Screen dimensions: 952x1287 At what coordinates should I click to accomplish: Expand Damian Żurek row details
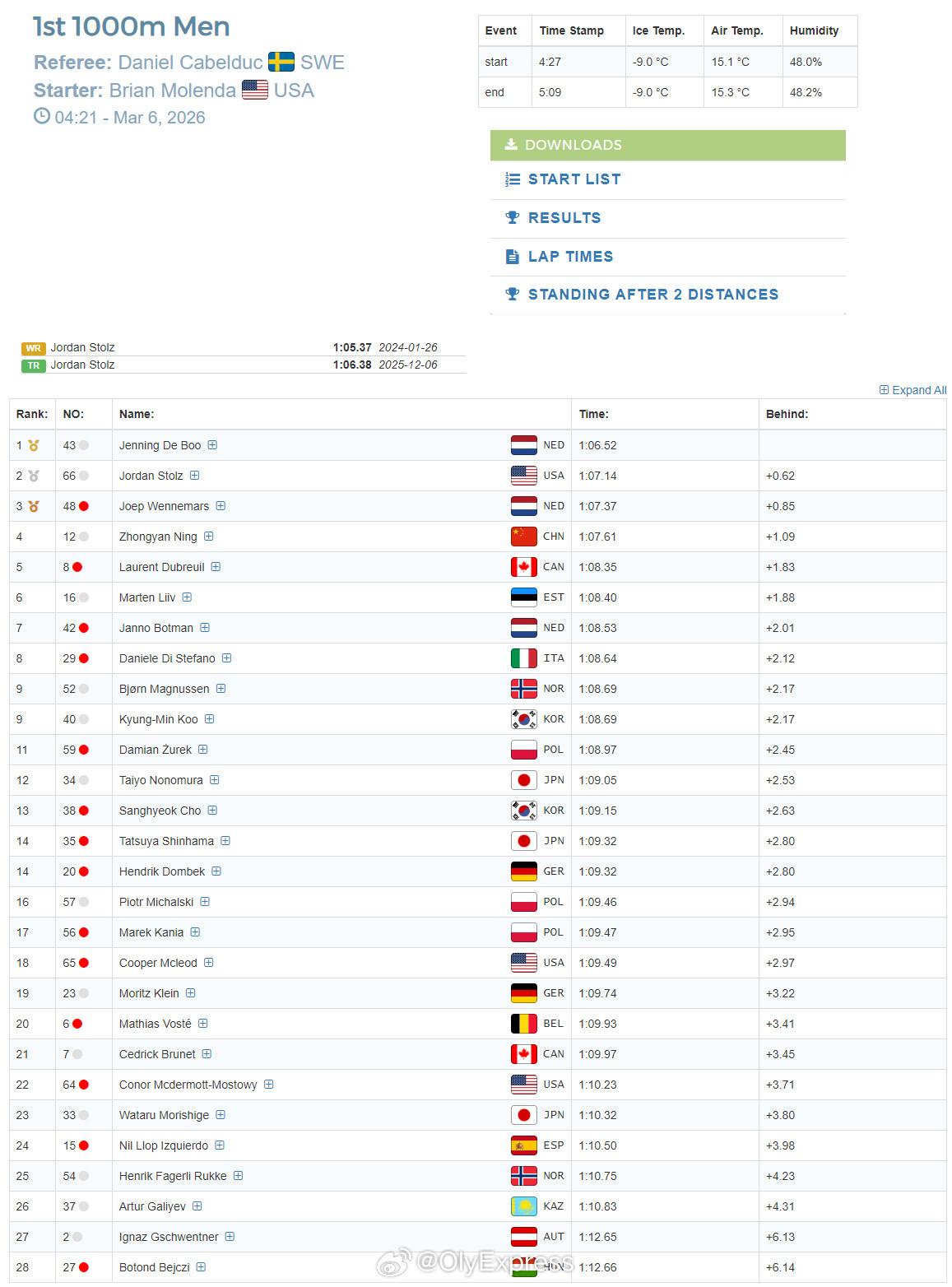203,750
